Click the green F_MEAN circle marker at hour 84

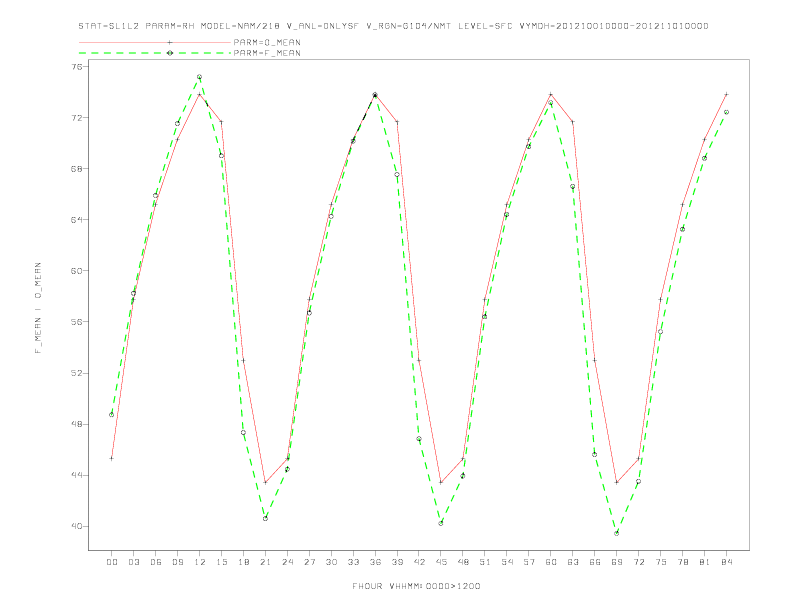click(x=726, y=112)
